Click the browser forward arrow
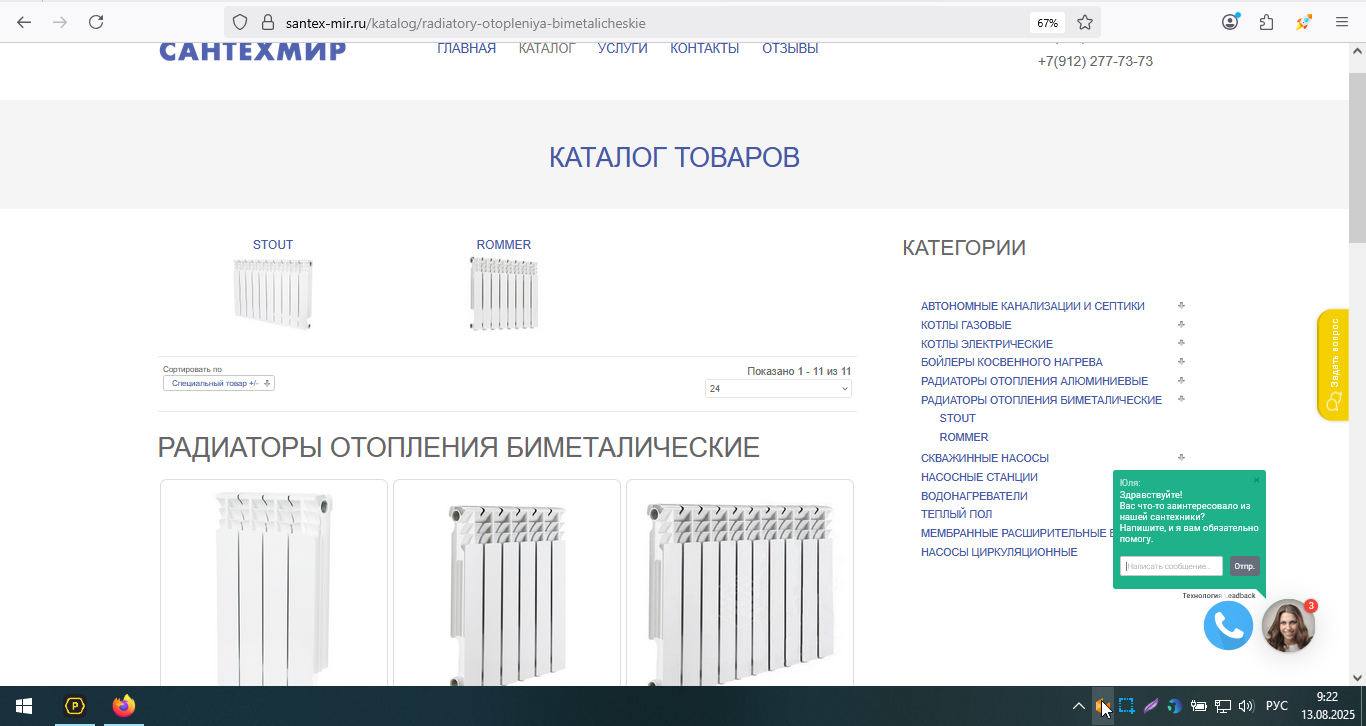 tap(60, 22)
